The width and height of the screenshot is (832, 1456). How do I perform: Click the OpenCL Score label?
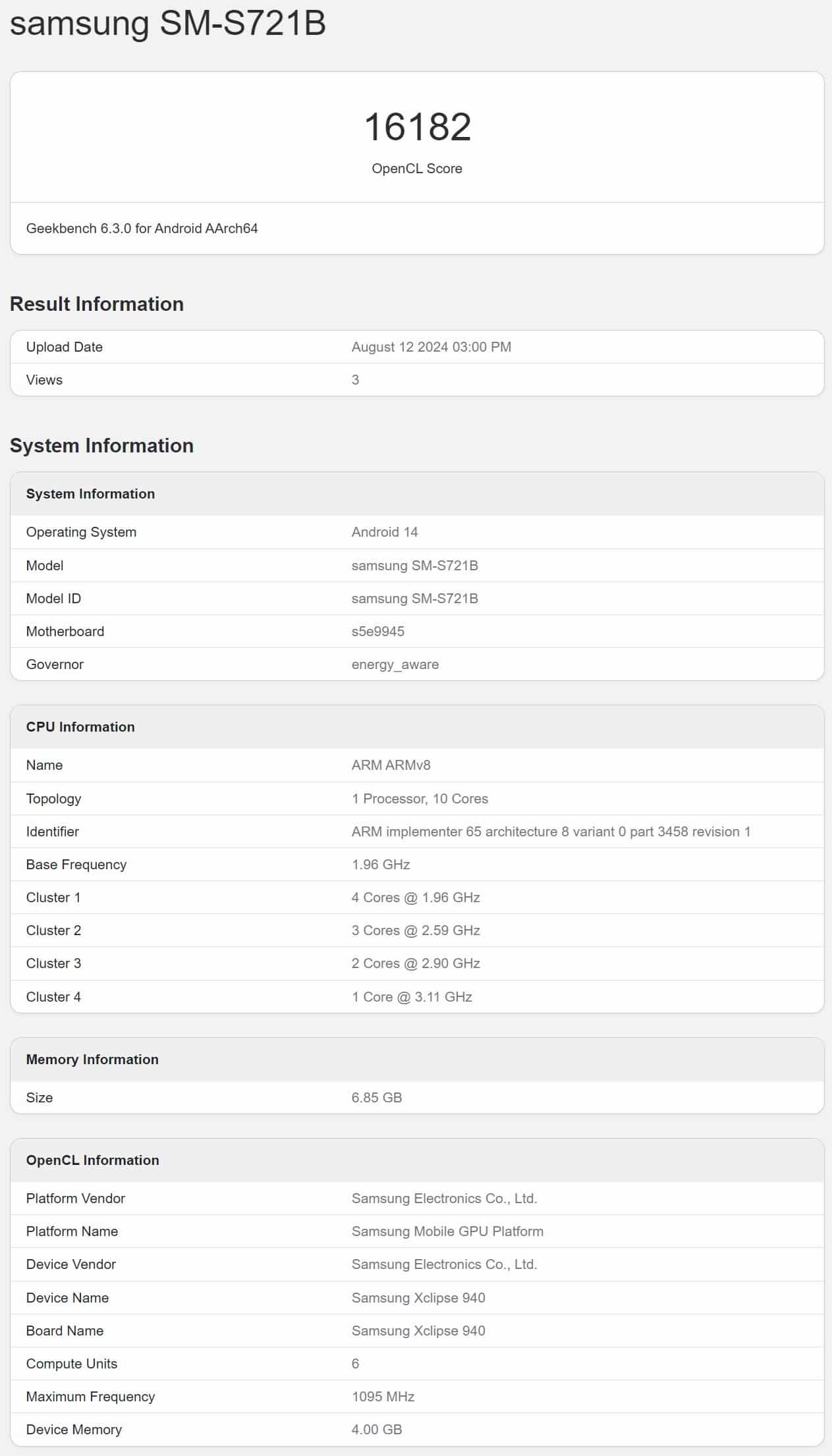tap(417, 169)
